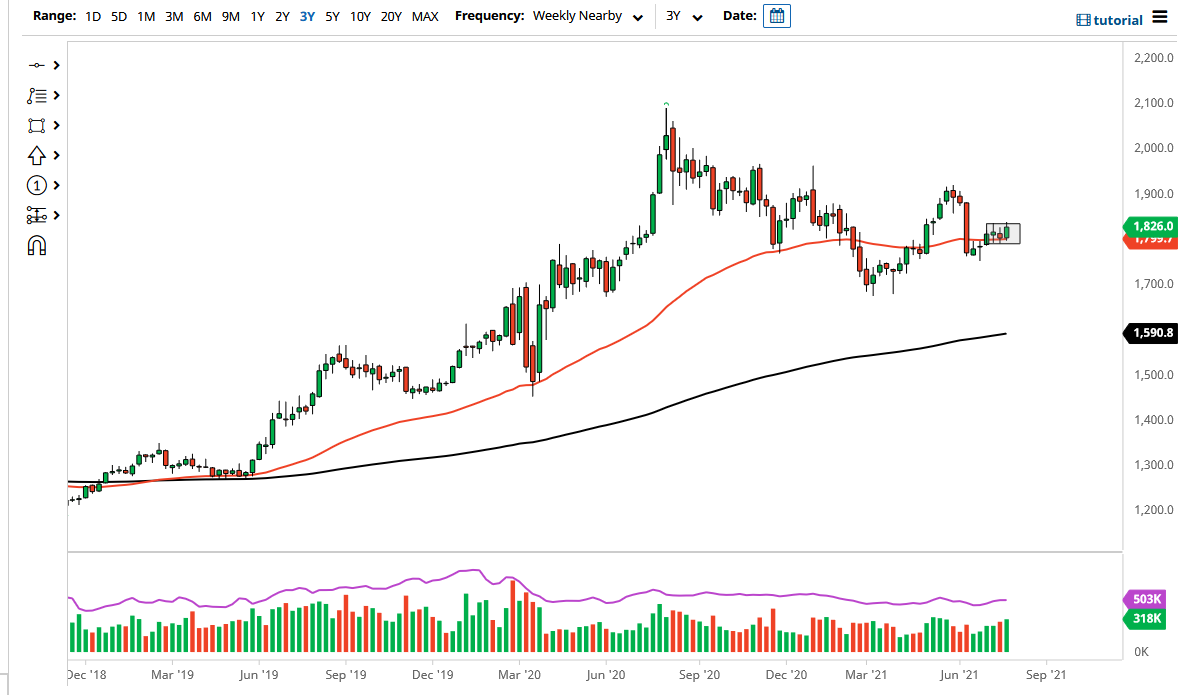Viewport: 1184px width, 695px height.
Task: Open the Date calendar picker
Action: pyautogui.click(x=777, y=16)
